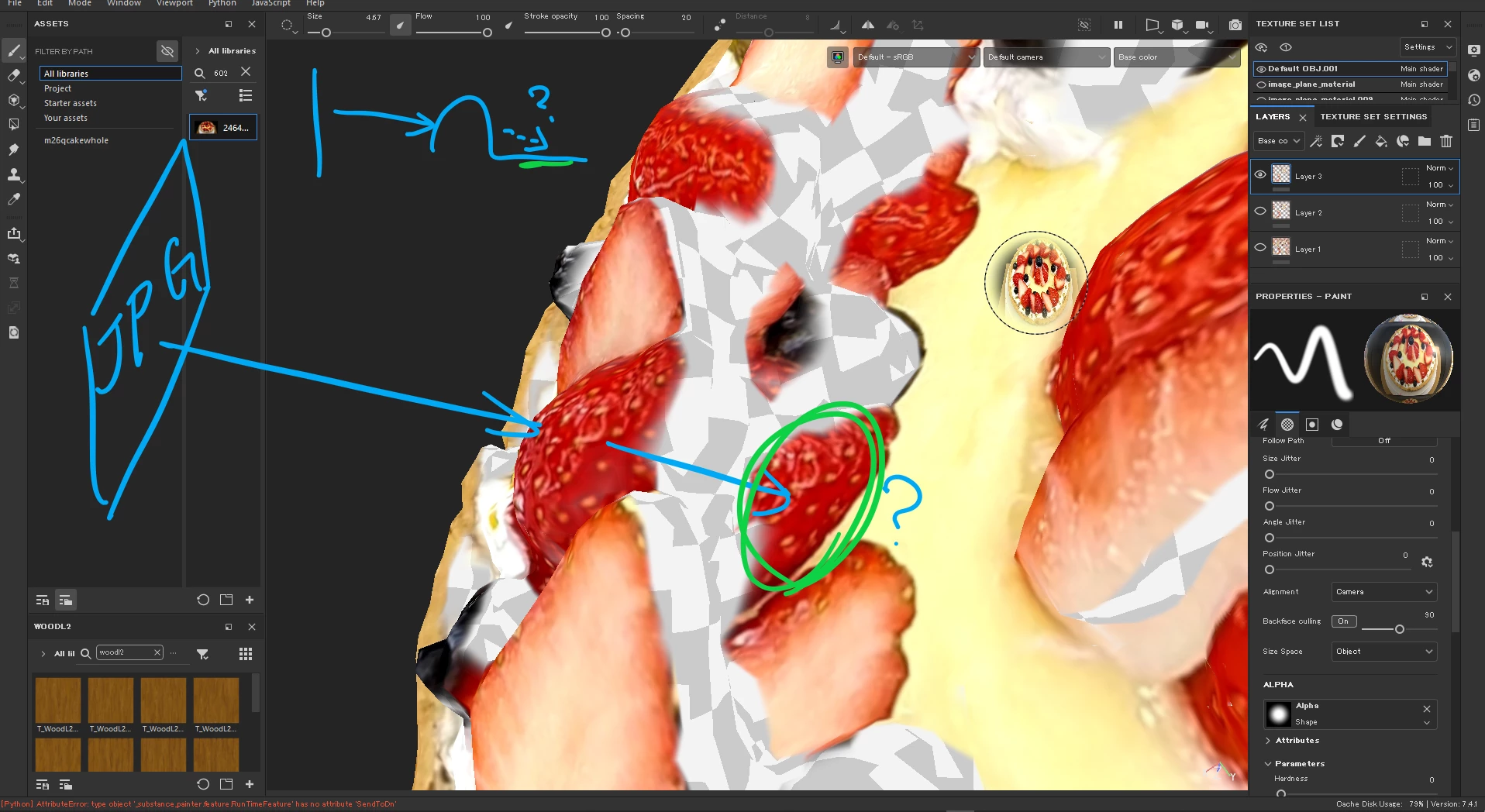
Task: Toggle symmetry in the top toolbar
Action: point(868,25)
